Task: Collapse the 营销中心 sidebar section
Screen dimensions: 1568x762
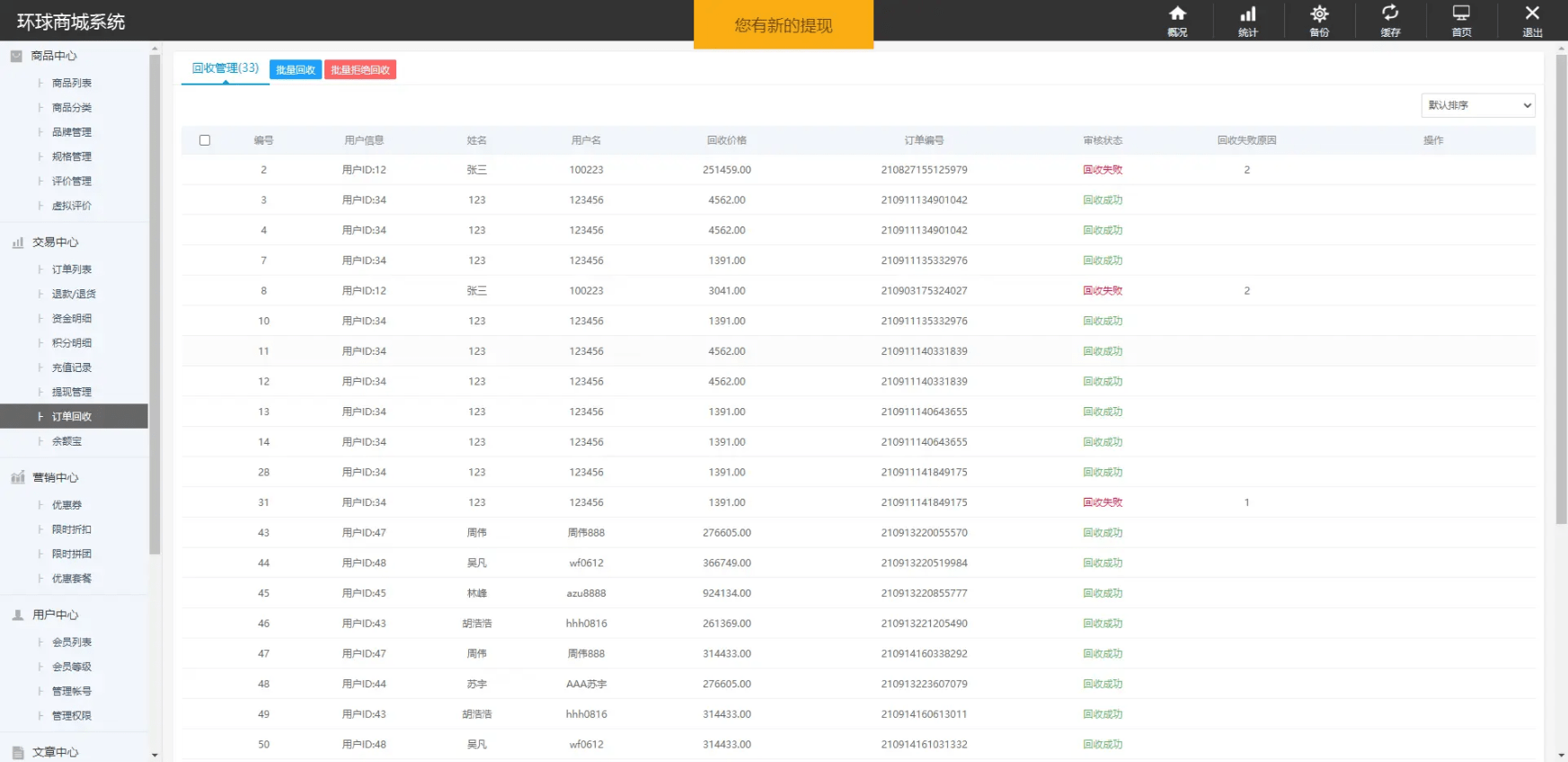Action: coord(74,477)
